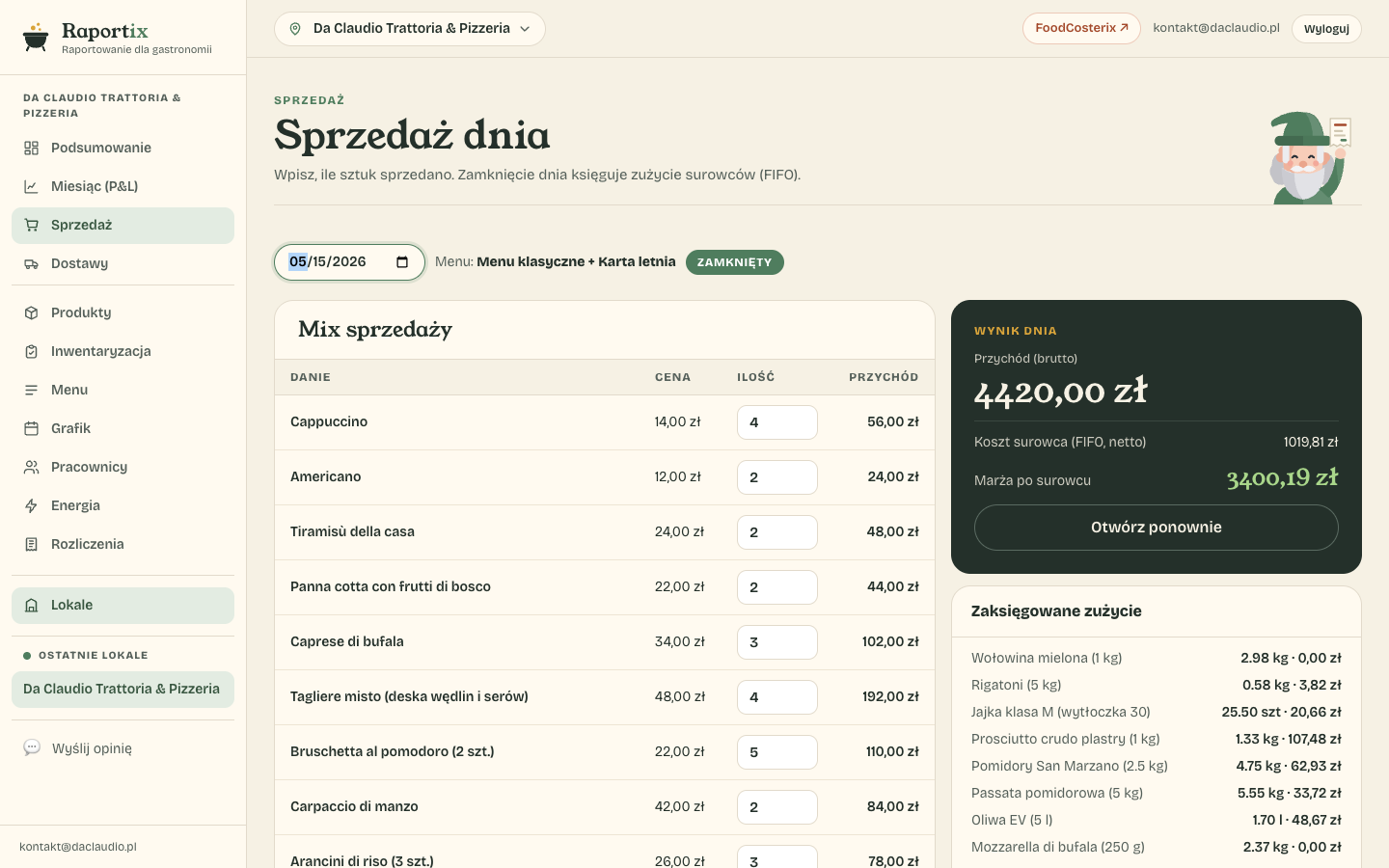Image resolution: width=1389 pixels, height=868 pixels.
Task: Click the margin value 3400,19 zł
Action: pyautogui.click(x=1282, y=477)
